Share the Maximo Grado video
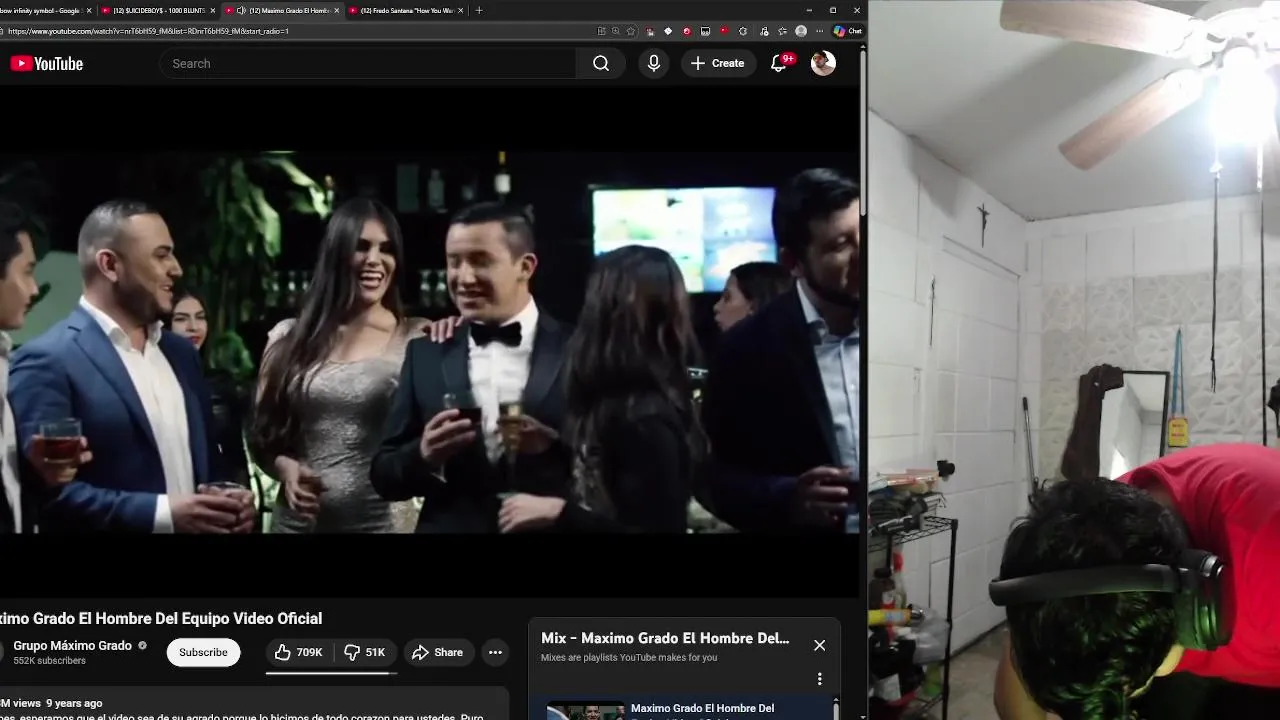Image resolution: width=1280 pixels, height=720 pixels. pyautogui.click(x=438, y=652)
